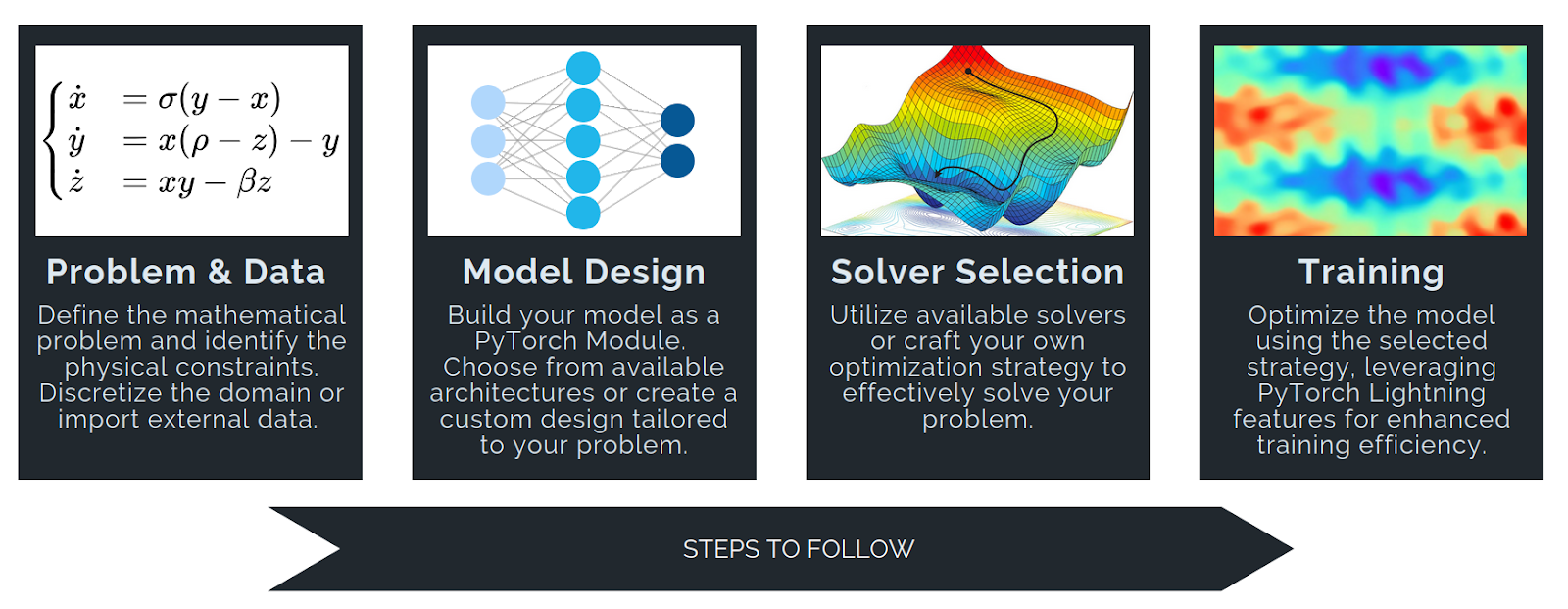Click the "Training" step title
The height and width of the screenshot is (609, 1568).
tap(1371, 272)
